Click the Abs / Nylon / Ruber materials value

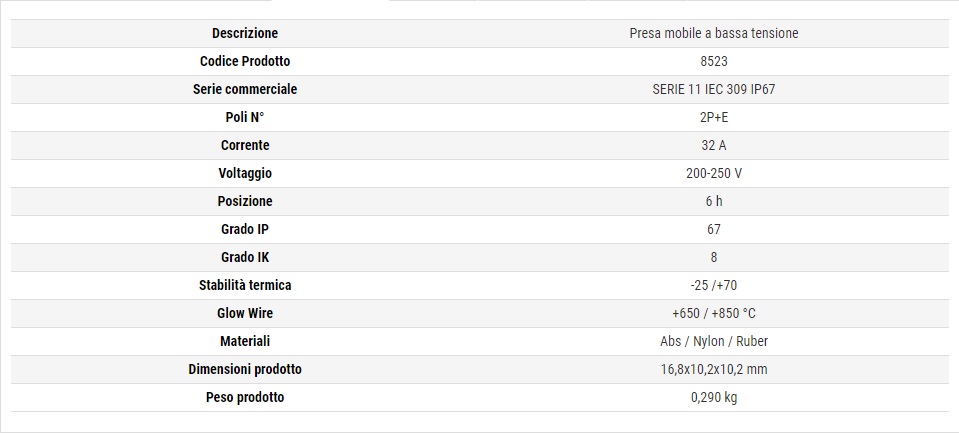714,341
